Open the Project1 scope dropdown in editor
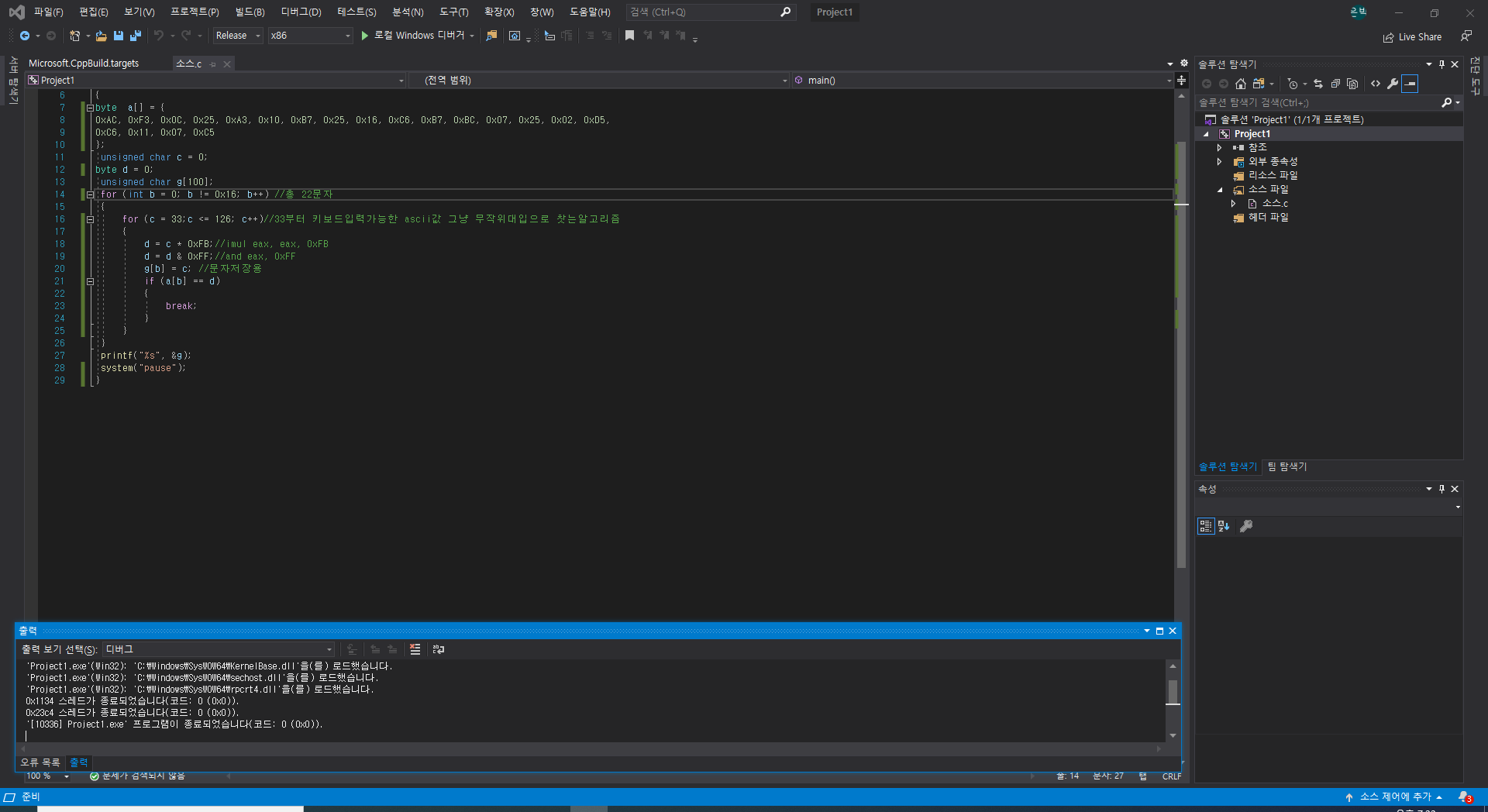This screenshot has height=812, width=1488. coord(215,81)
